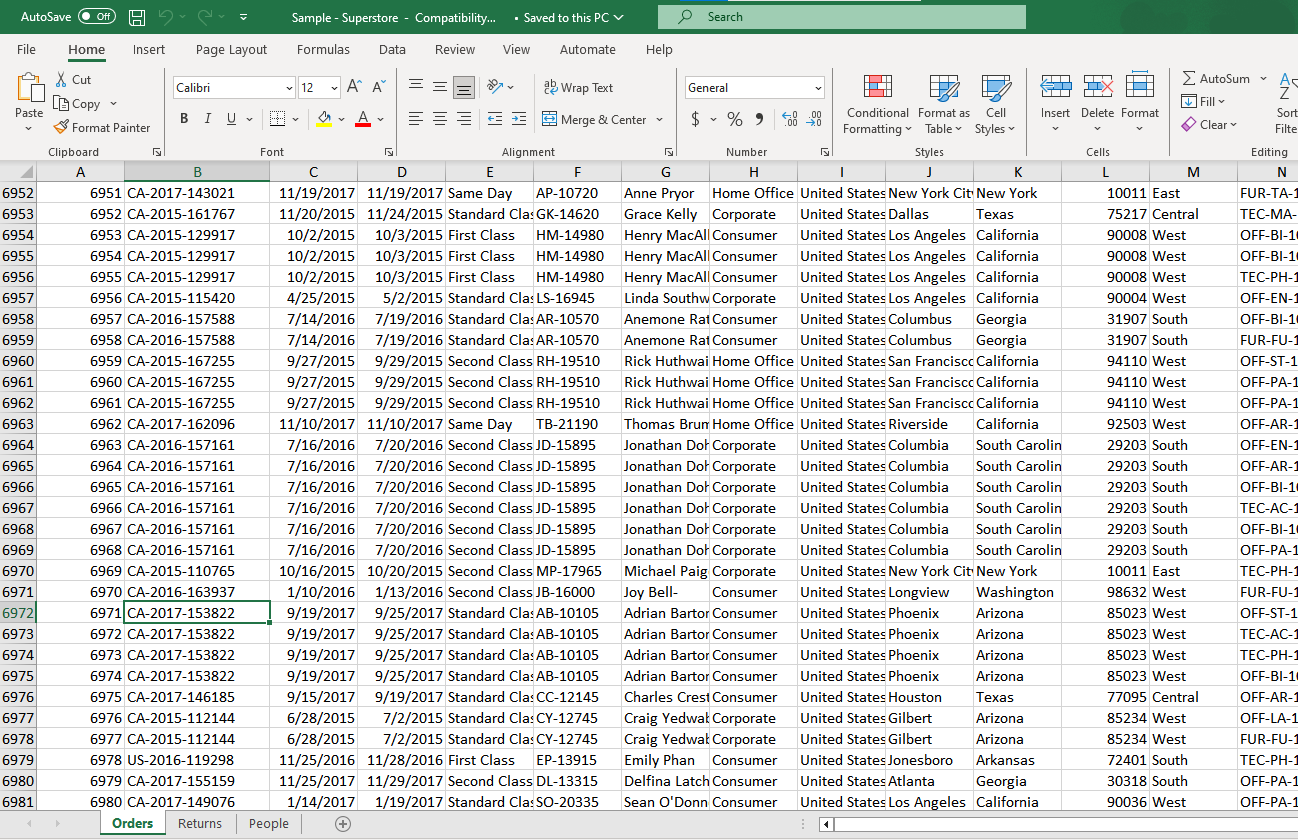Switch to the Returns sheet tab
Viewport: 1298px width, 840px height.
click(x=200, y=824)
